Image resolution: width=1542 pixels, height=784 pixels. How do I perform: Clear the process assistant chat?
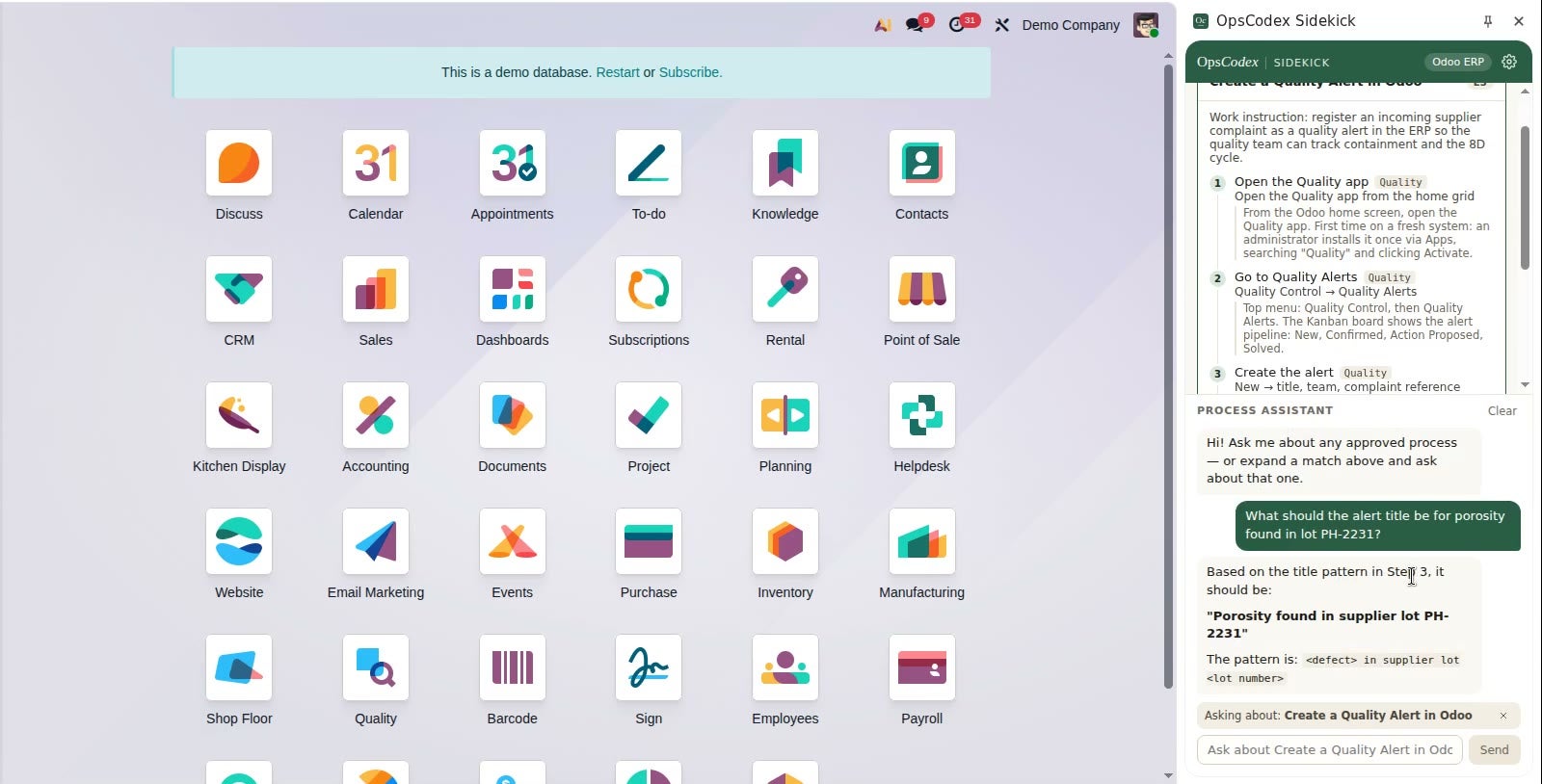pos(1502,410)
